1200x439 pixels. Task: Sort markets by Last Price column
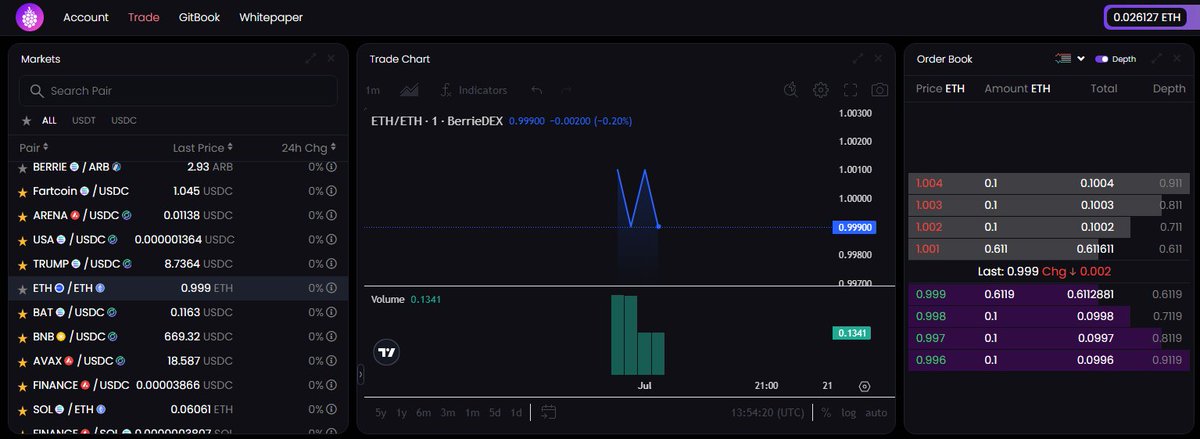(x=203, y=147)
